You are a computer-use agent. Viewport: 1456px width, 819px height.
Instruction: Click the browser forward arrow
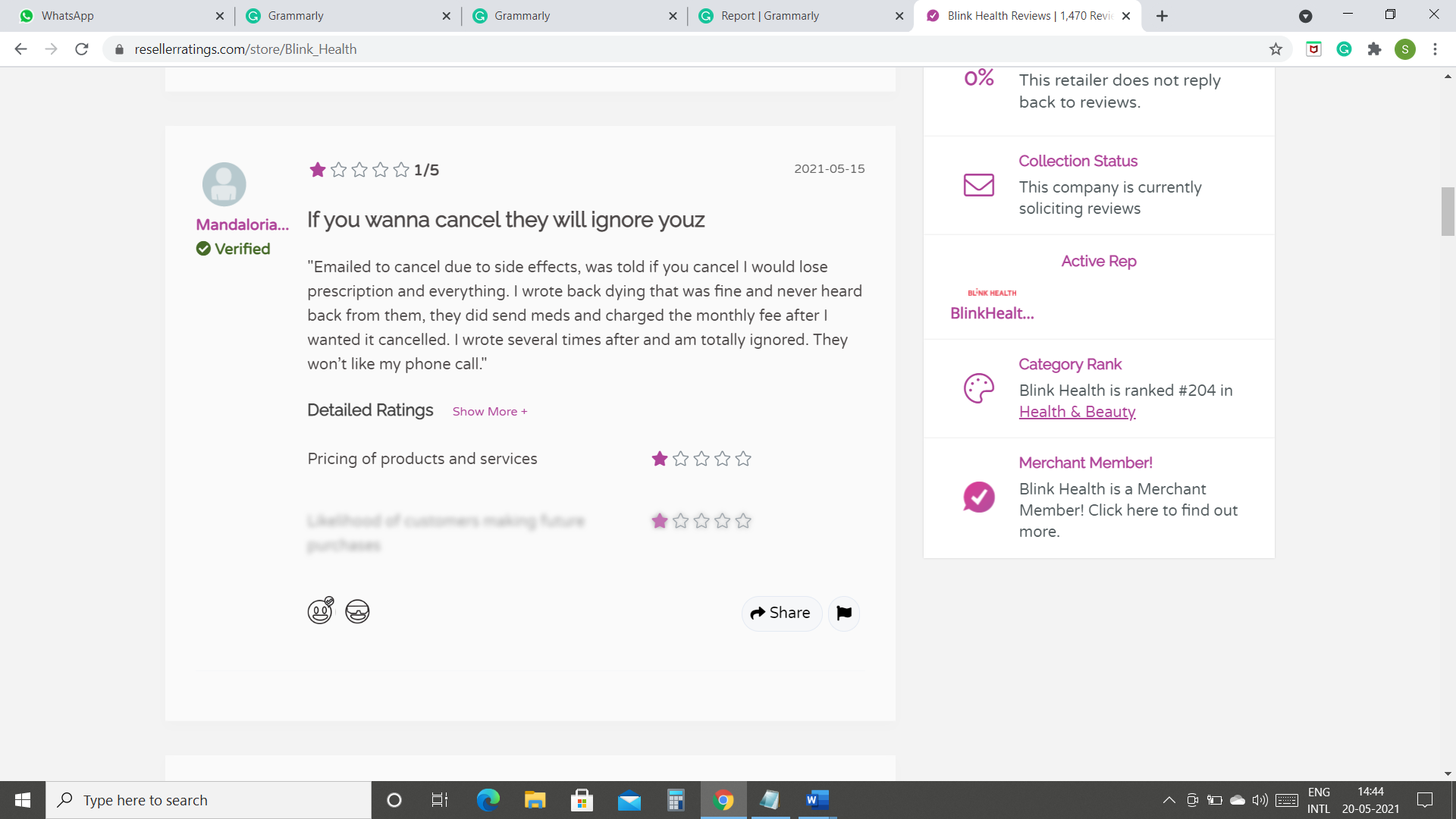pos(51,49)
